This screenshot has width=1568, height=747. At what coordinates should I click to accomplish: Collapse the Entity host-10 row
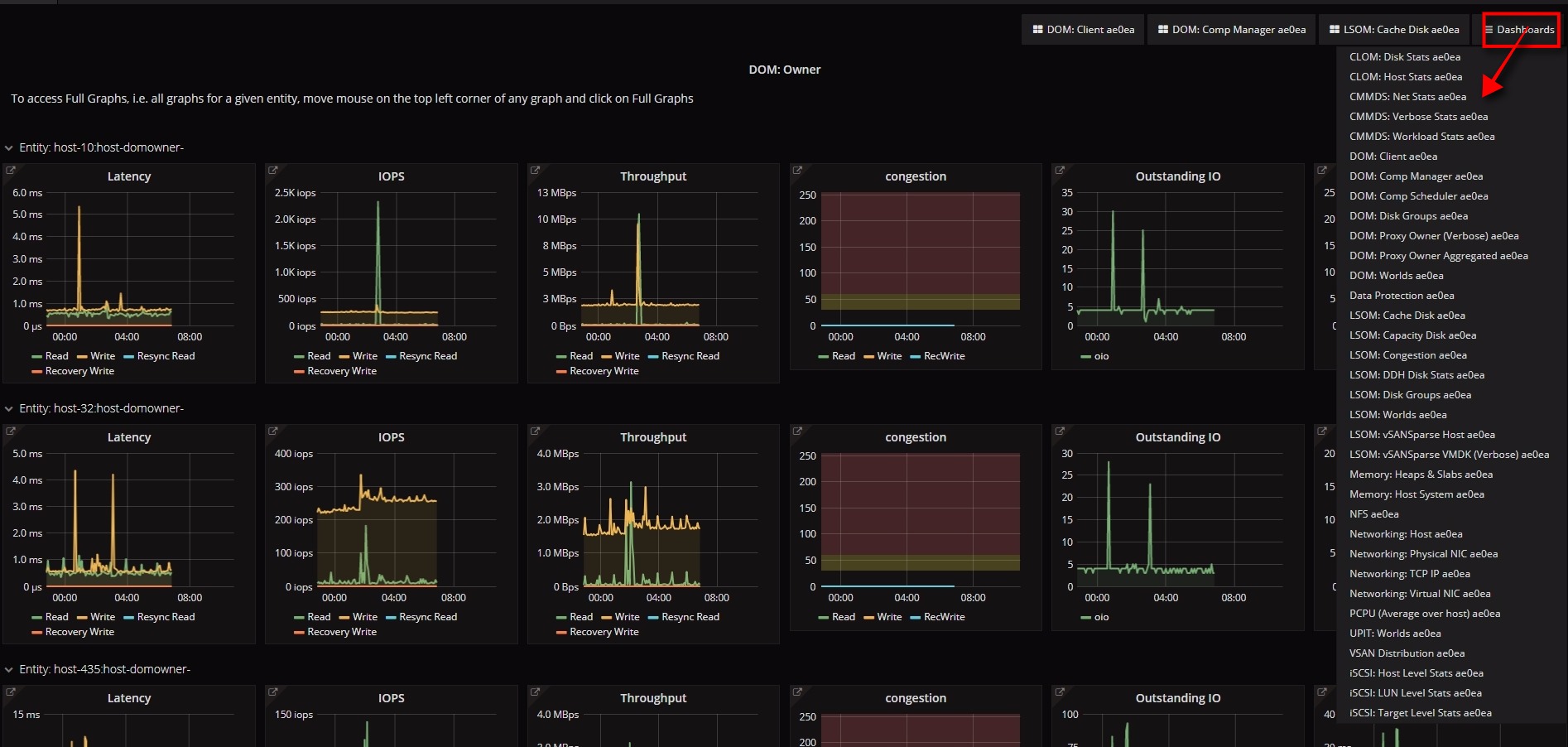[9, 148]
